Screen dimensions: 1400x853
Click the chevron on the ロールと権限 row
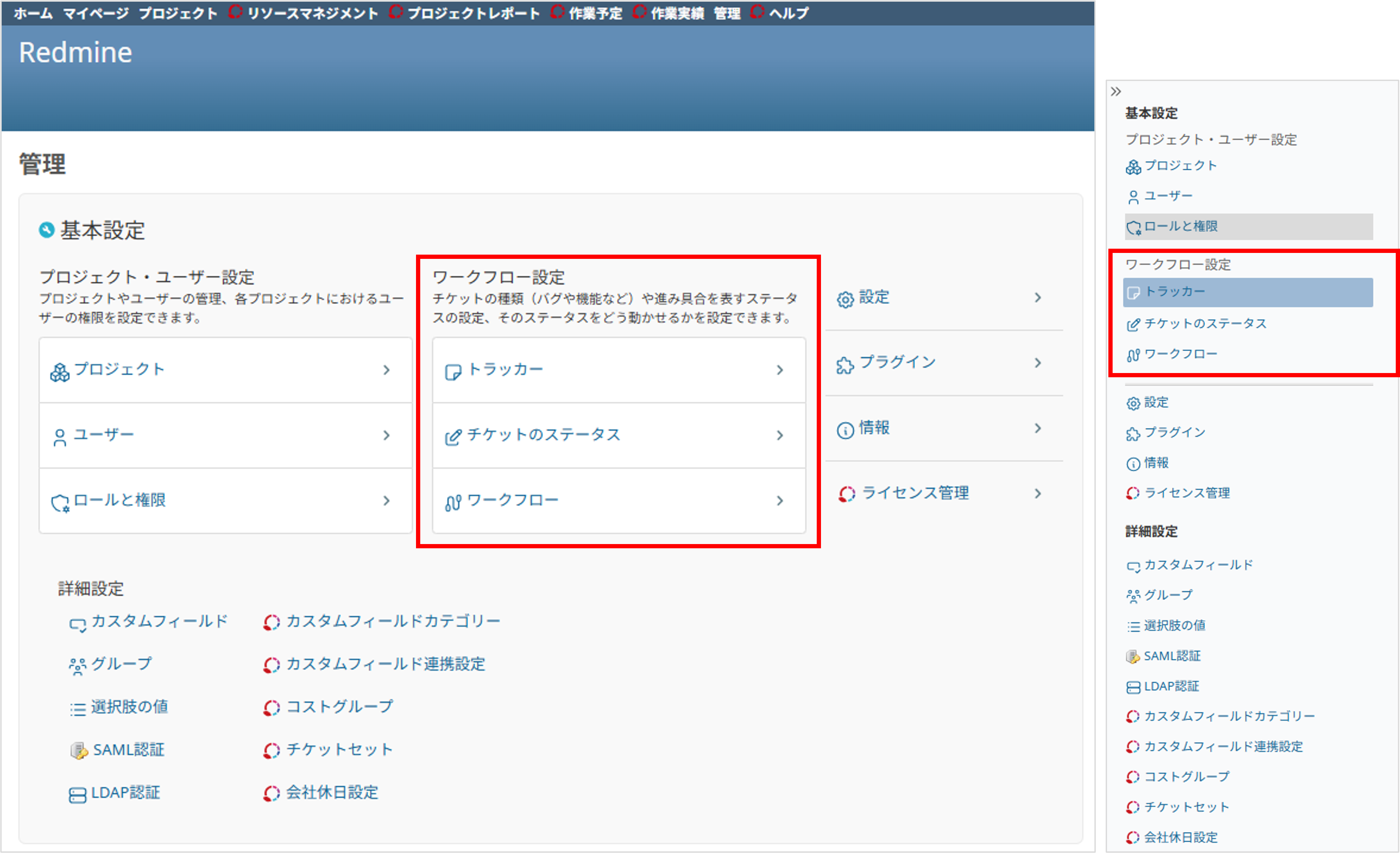pos(386,501)
